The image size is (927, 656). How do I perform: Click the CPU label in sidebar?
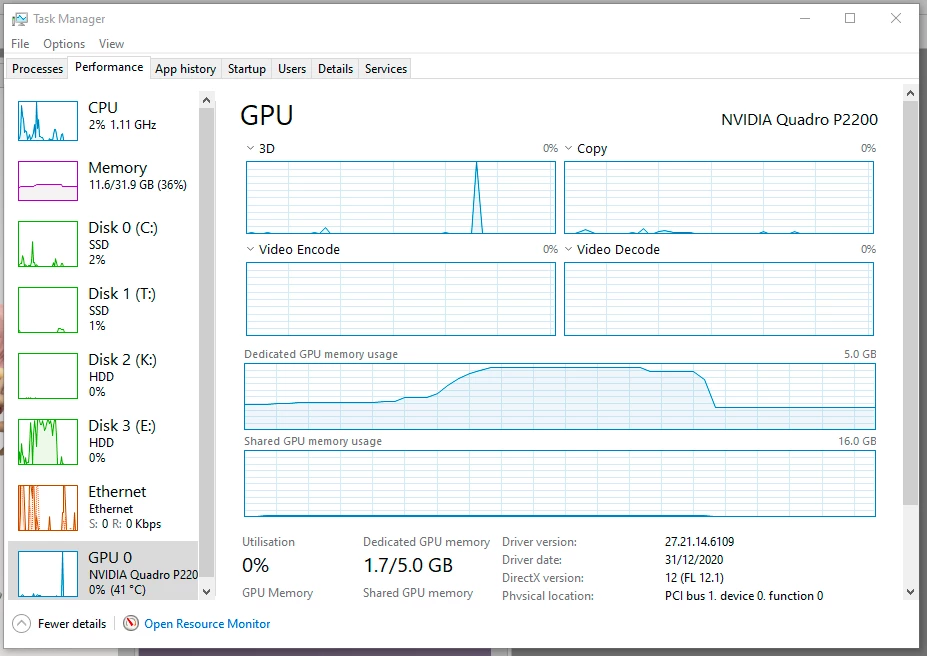click(x=103, y=108)
